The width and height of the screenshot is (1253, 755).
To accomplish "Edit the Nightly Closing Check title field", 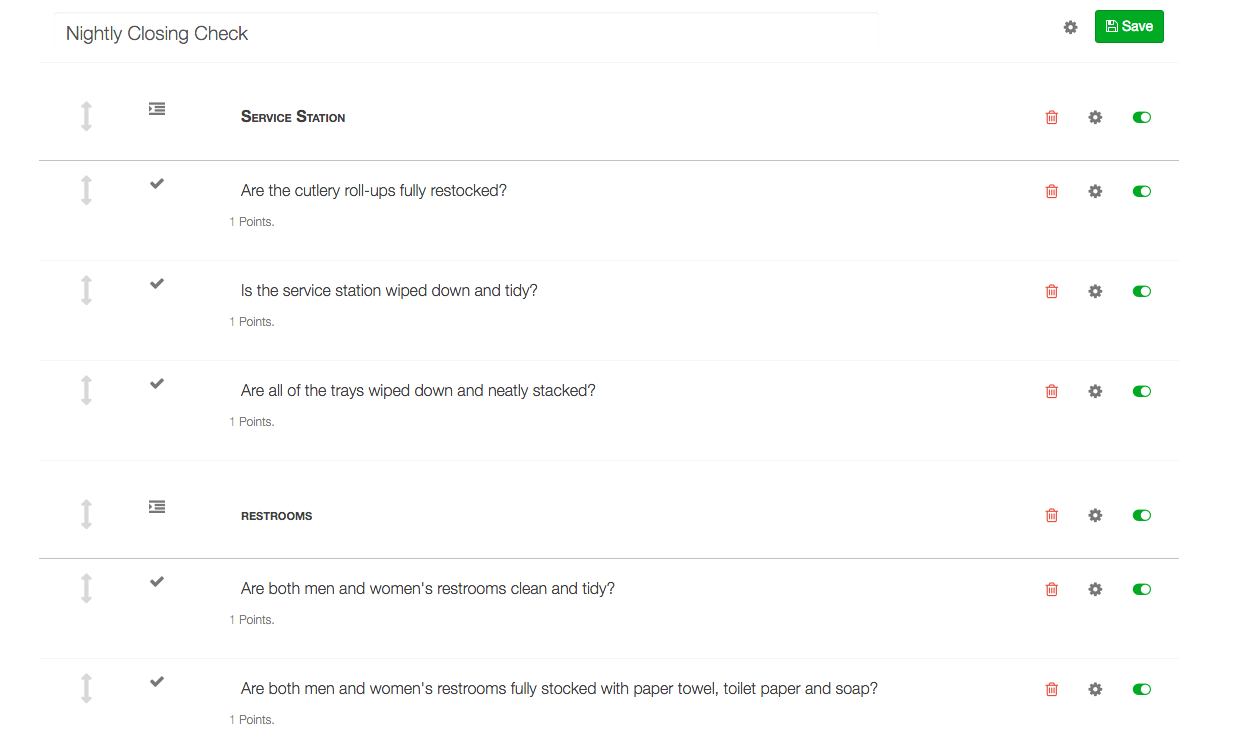I will coord(467,34).
